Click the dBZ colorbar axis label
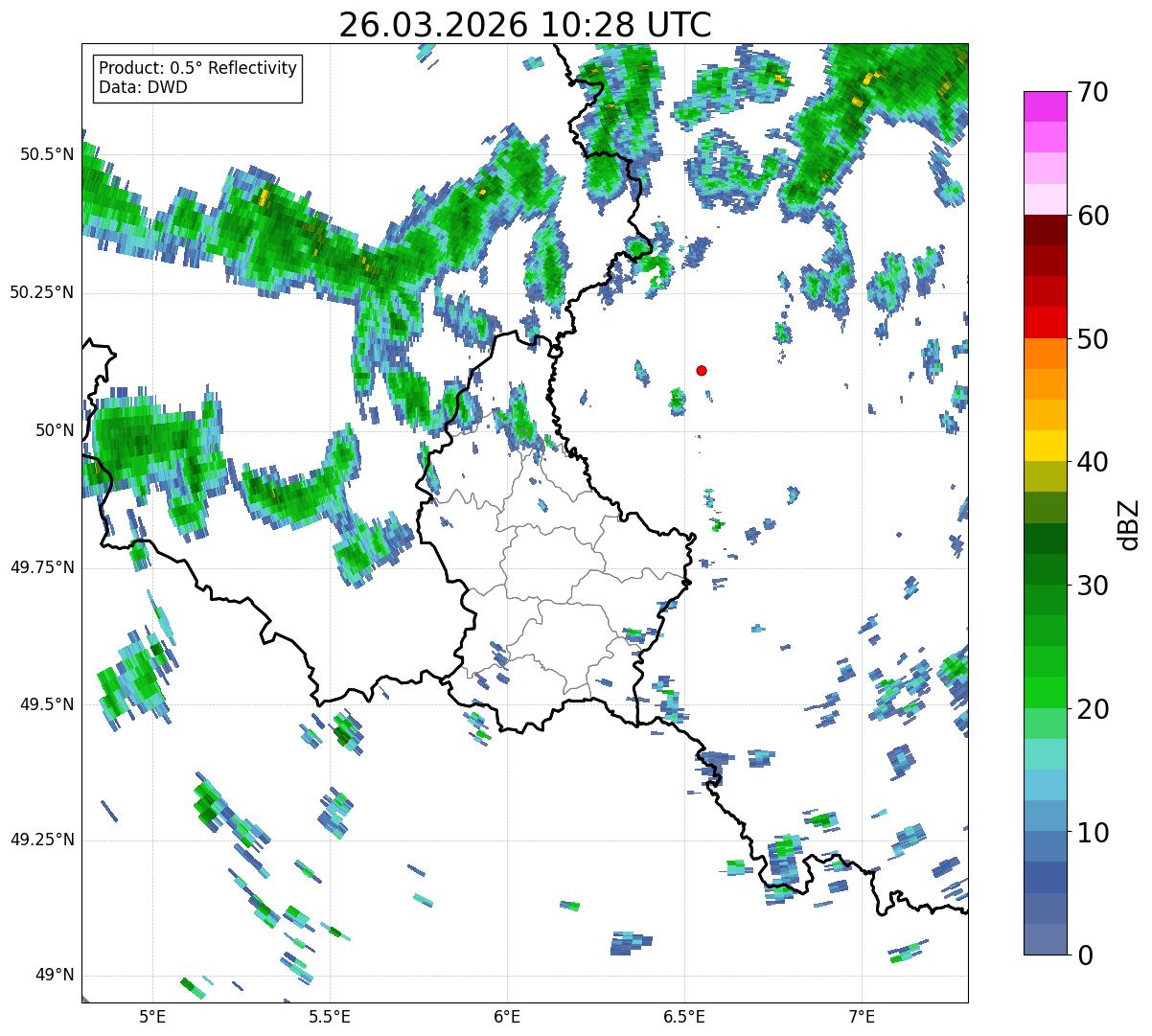 click(x=1129, y=523)
